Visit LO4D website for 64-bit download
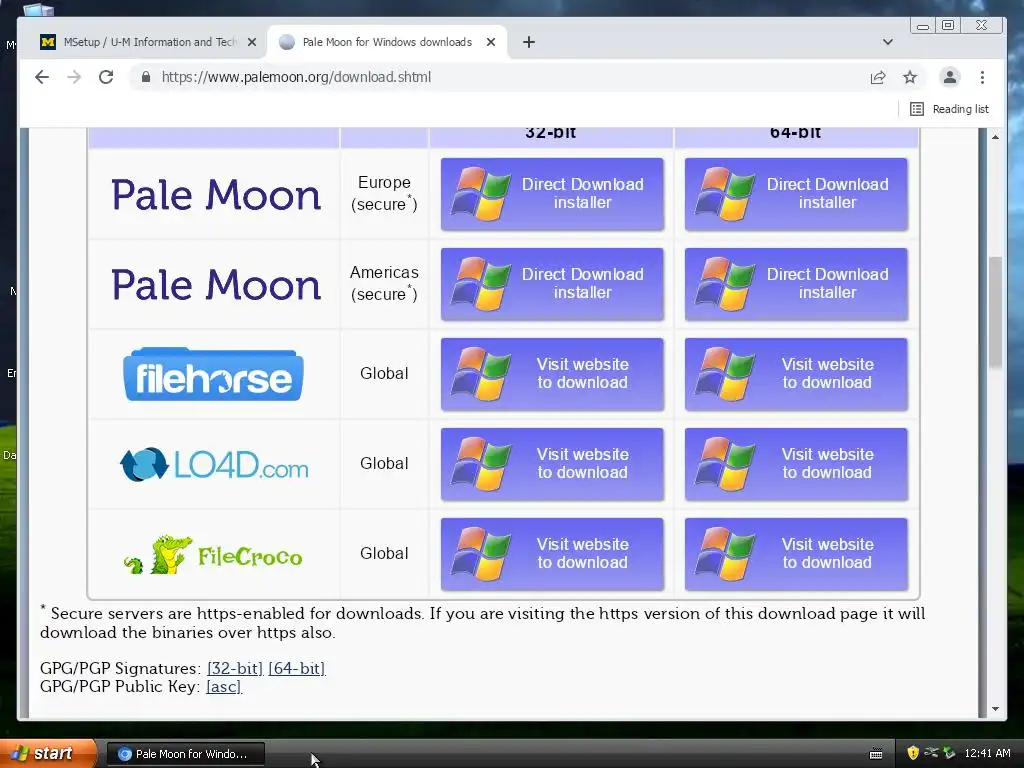 point(796,464)
